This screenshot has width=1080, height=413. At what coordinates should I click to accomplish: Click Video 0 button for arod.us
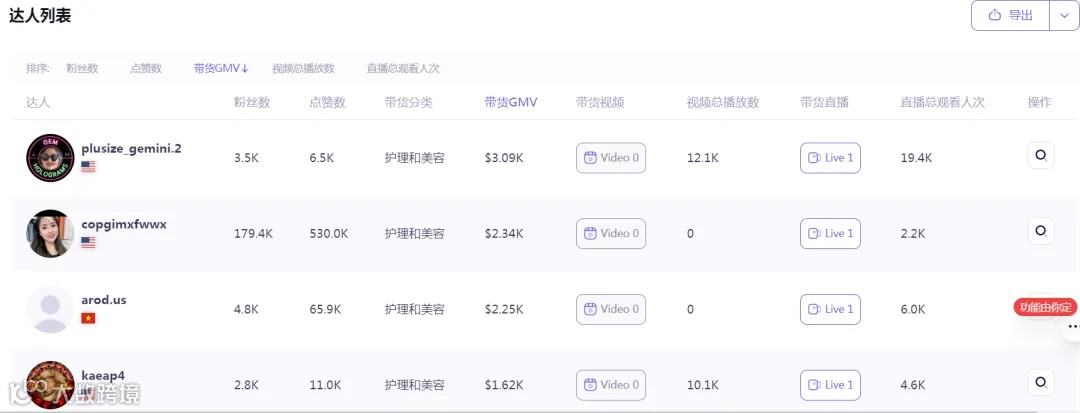(x=611, y=309)
